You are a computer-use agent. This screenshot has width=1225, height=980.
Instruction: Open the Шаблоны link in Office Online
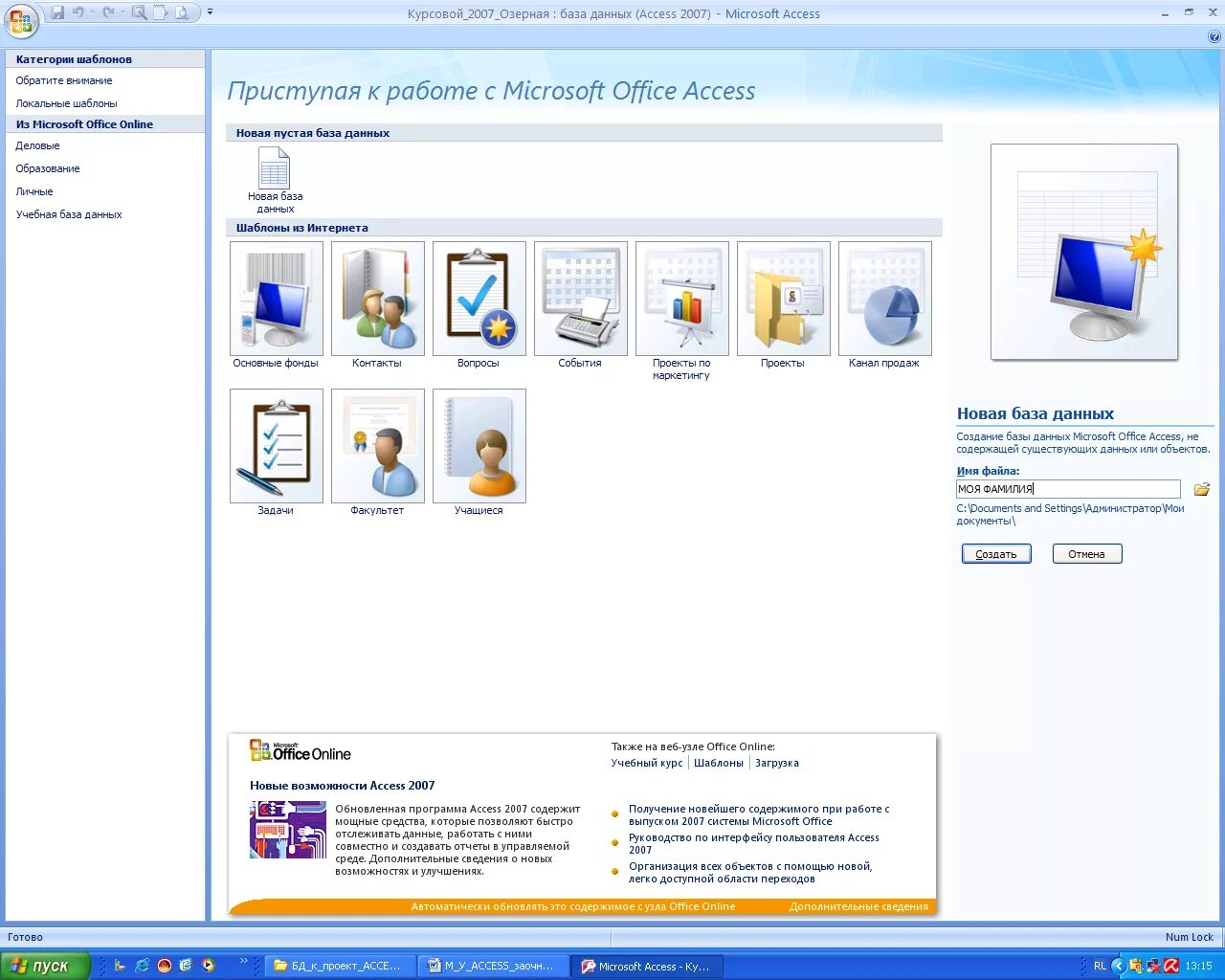[719, 763]
